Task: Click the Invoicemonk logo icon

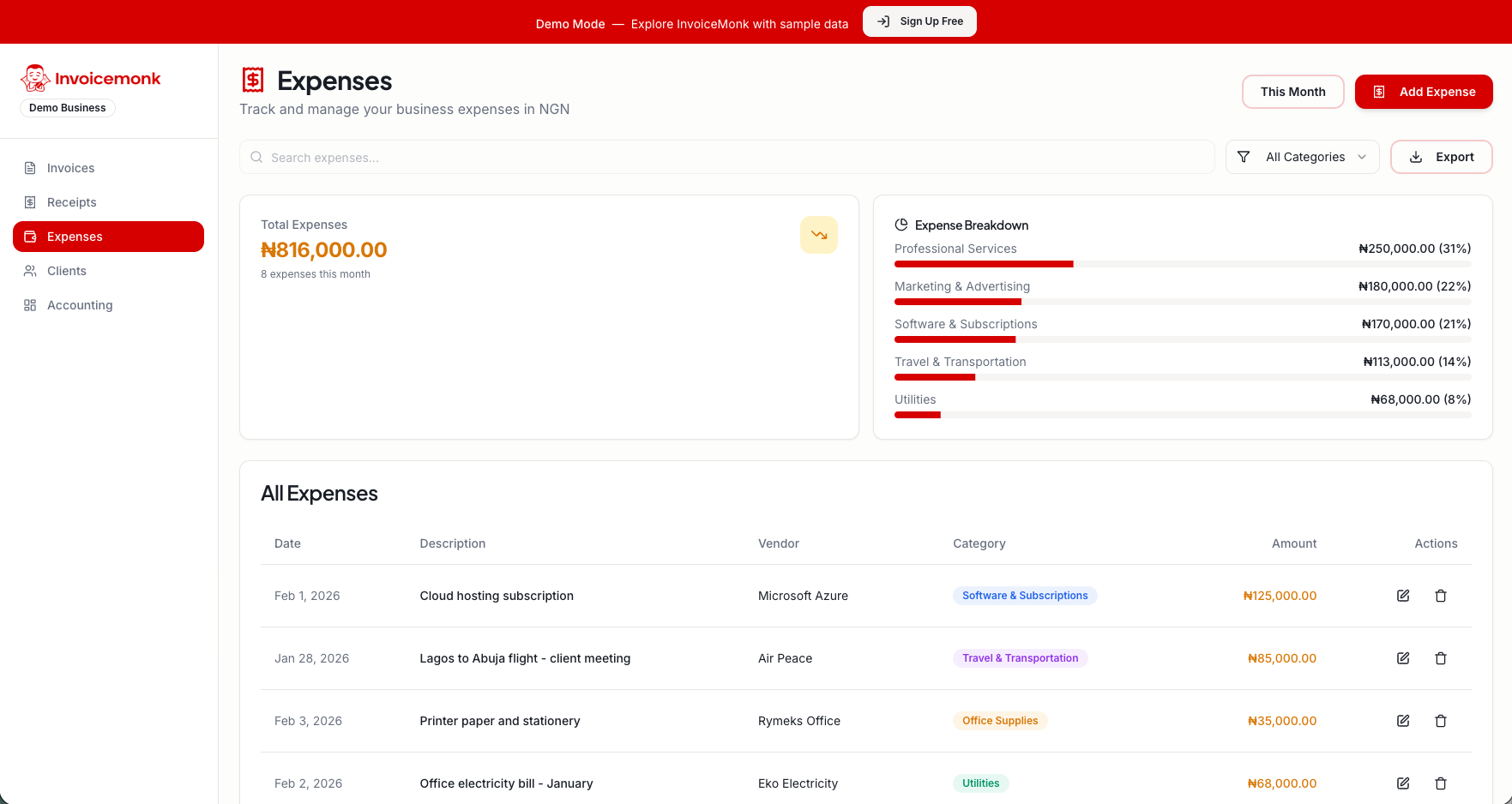Action: tap(35, 78)
